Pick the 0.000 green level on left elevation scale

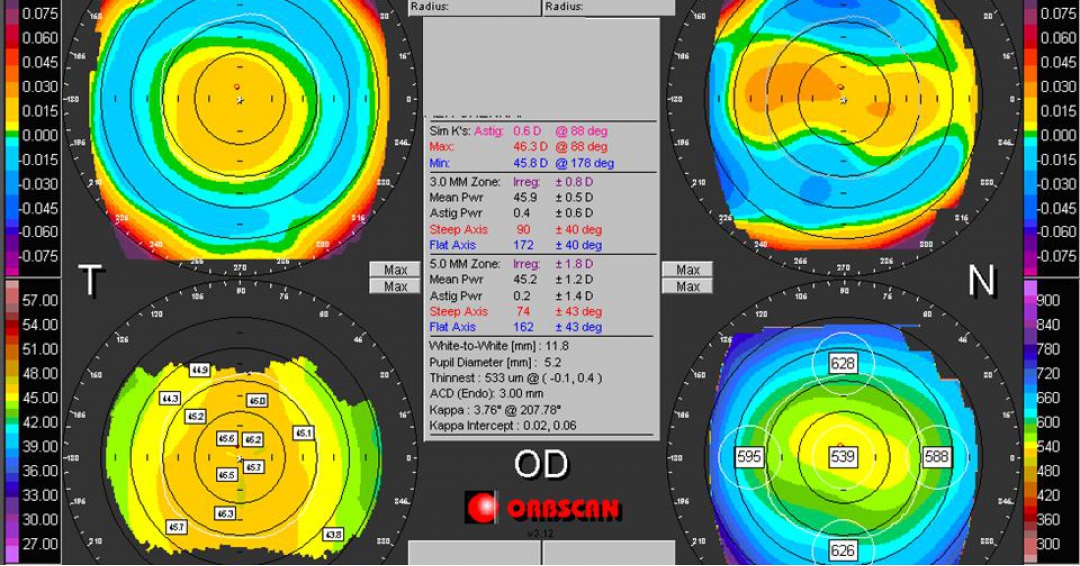point(39,135)
